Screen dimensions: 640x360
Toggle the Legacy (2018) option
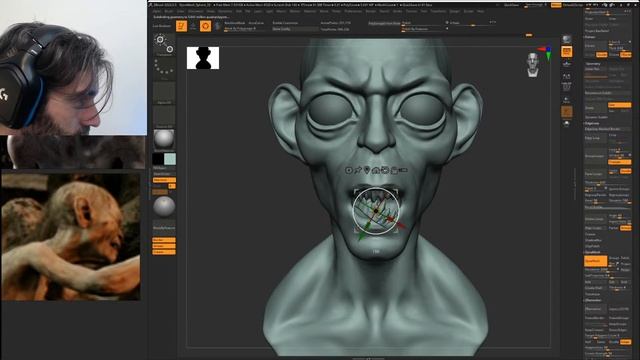click(x=619, y=309)
